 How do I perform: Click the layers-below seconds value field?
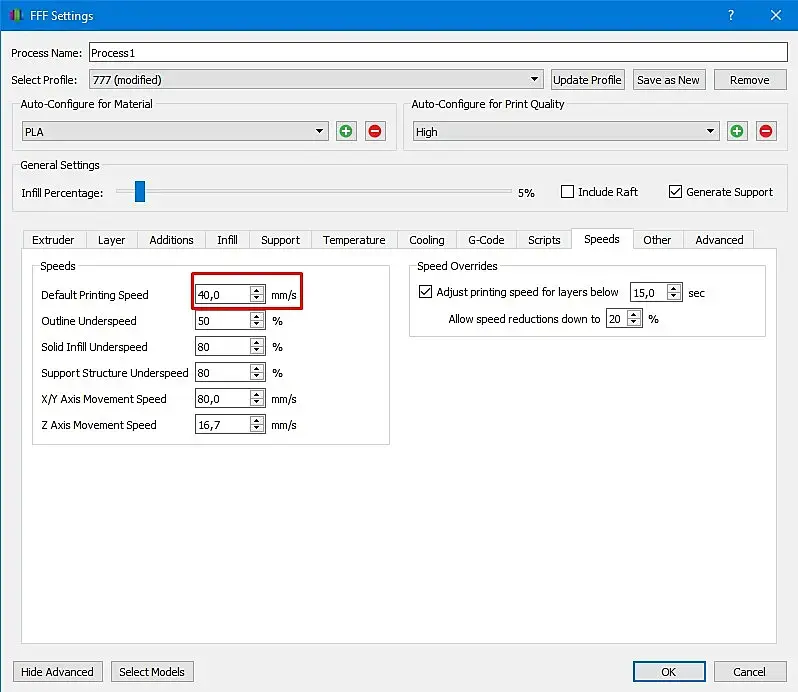[x=649, y=293]
